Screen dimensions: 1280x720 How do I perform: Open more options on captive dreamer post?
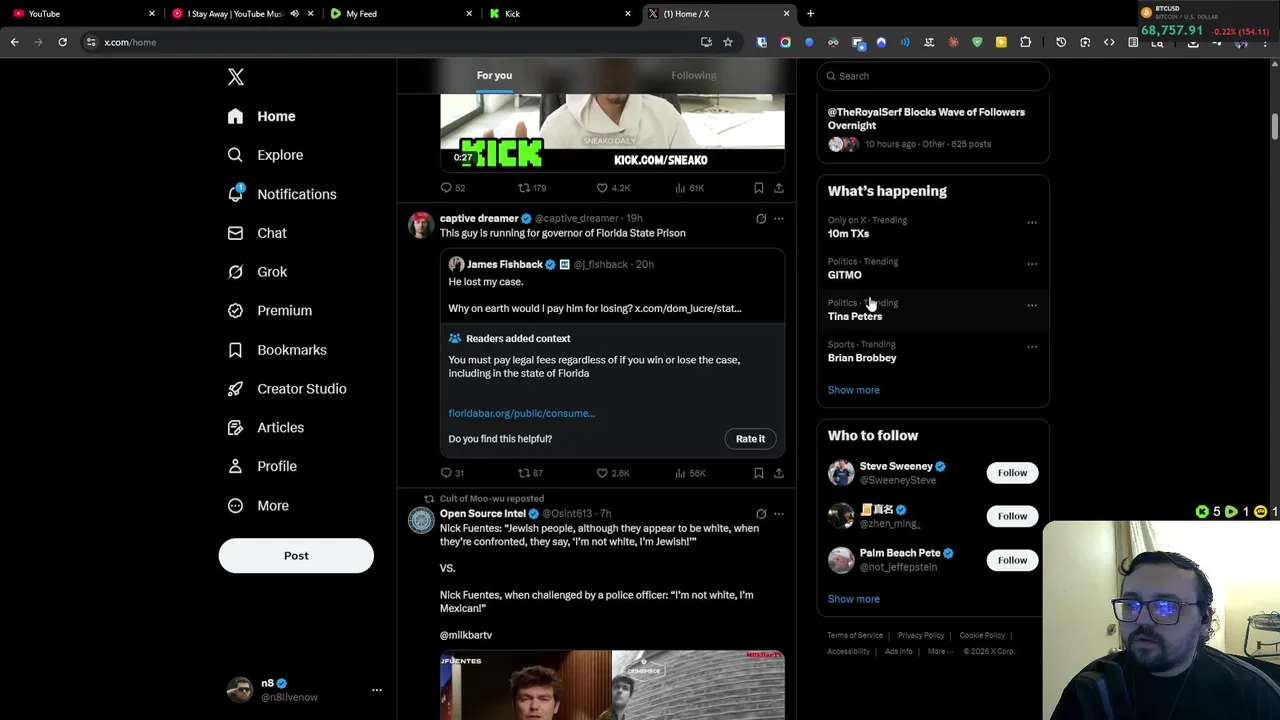779,219
